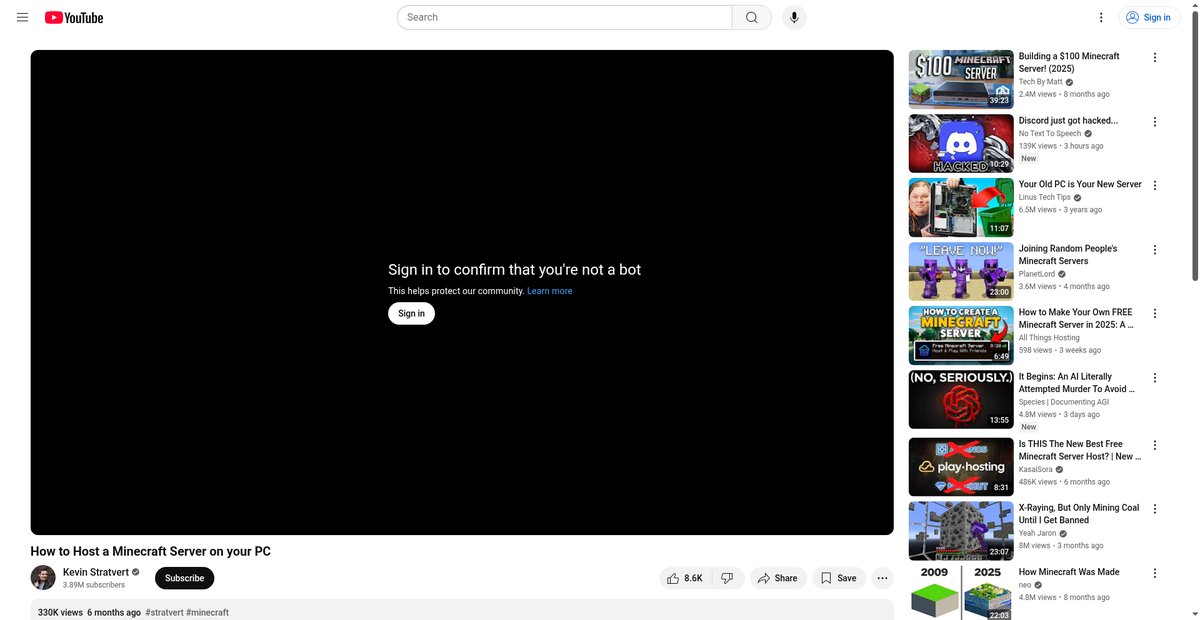Open options menu for It Begins AI video
1200x620 pixels.
(1155, 378)
